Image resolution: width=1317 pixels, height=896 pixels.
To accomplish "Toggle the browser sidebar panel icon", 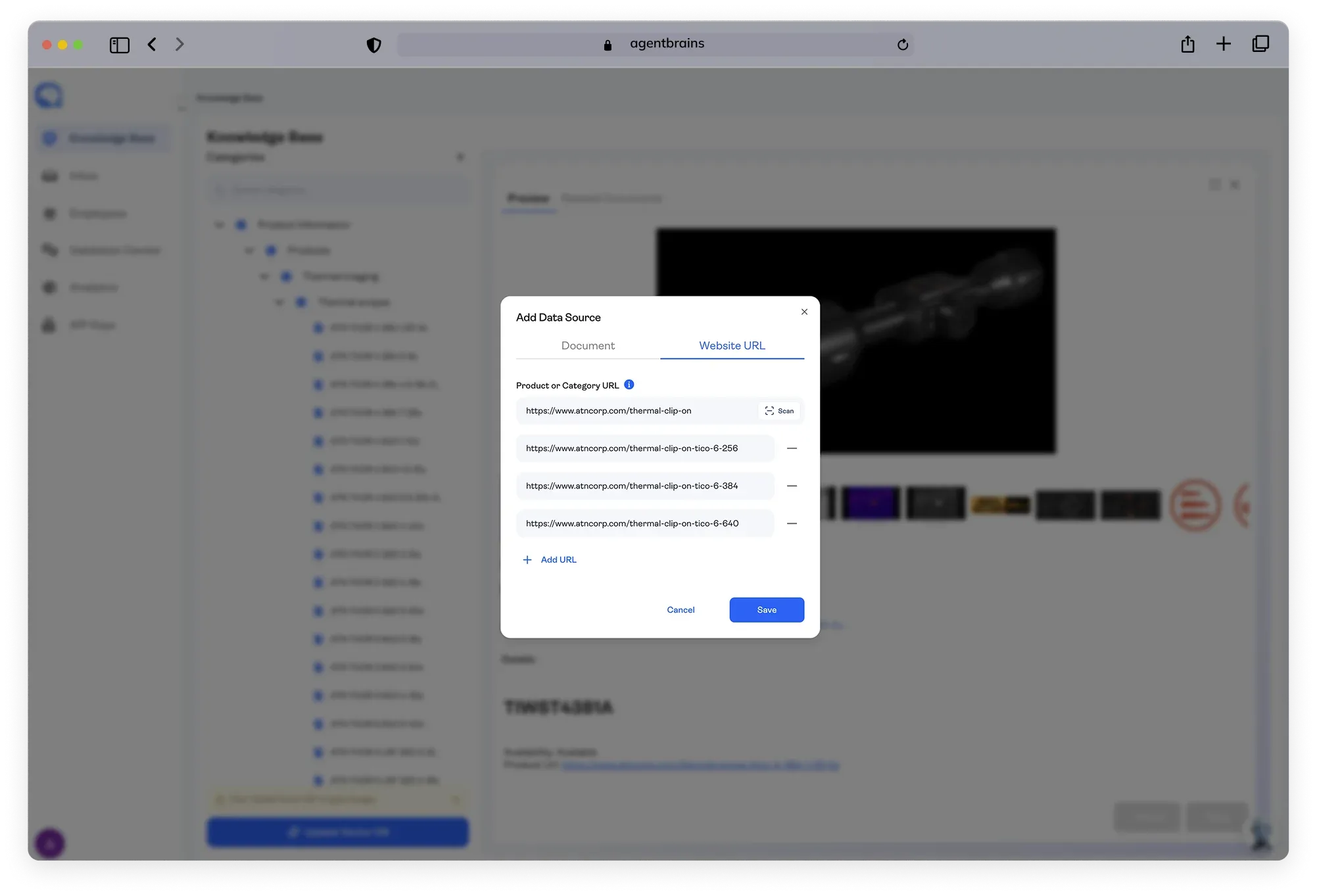I will [x=119, y=45].
